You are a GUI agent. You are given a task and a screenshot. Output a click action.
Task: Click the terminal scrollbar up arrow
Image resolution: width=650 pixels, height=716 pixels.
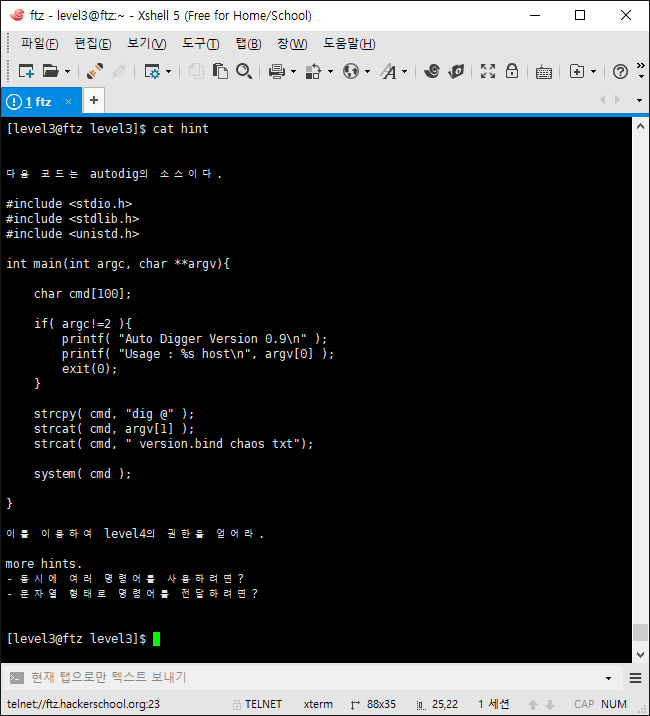coord(640,126)
